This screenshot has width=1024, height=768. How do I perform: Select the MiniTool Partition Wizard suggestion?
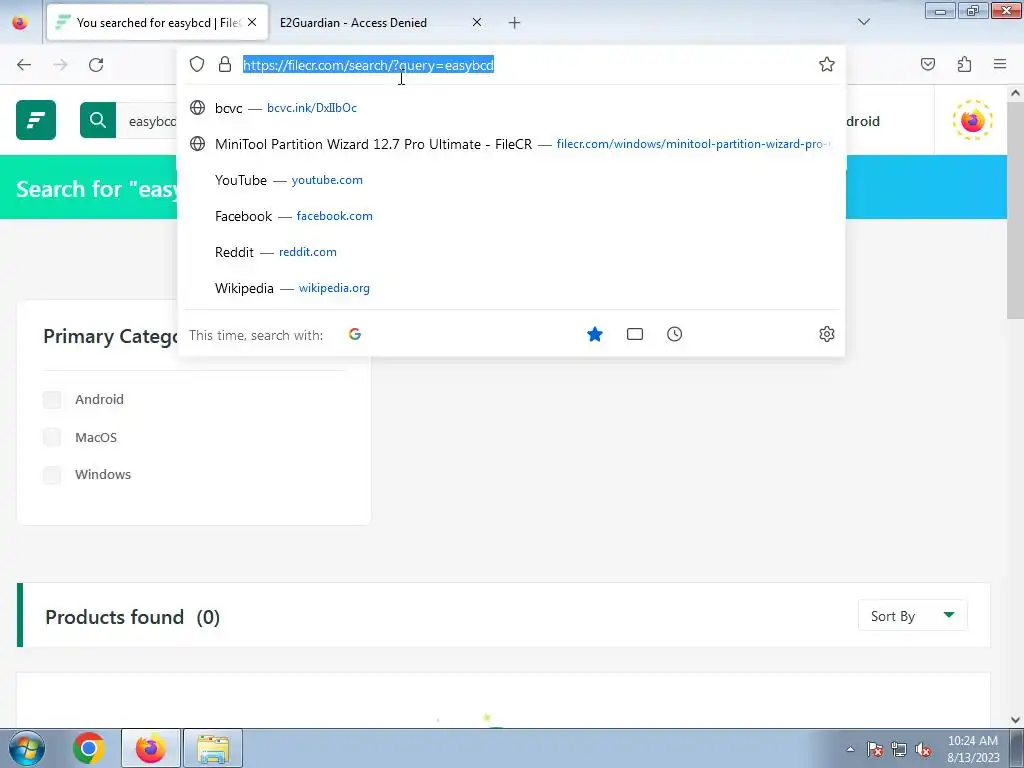point(511,144)
